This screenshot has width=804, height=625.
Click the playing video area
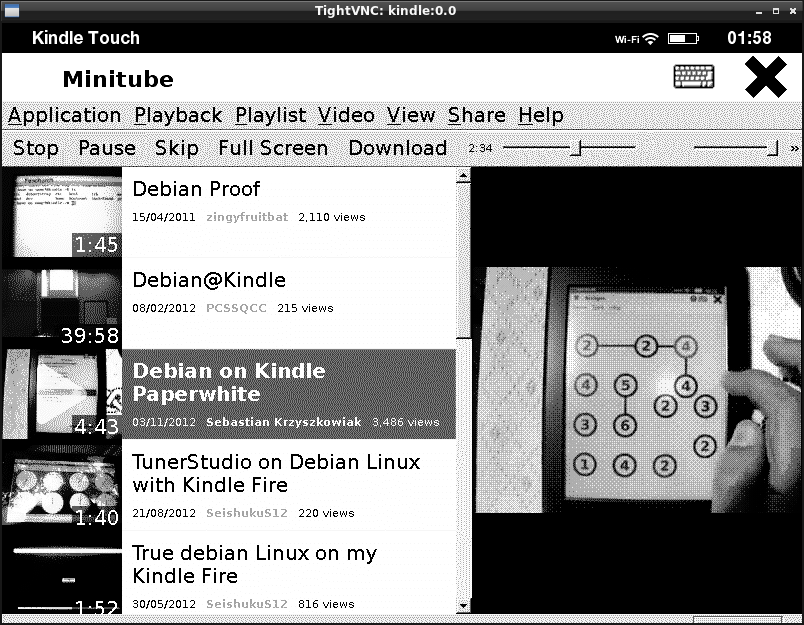(x=637, y=390)
